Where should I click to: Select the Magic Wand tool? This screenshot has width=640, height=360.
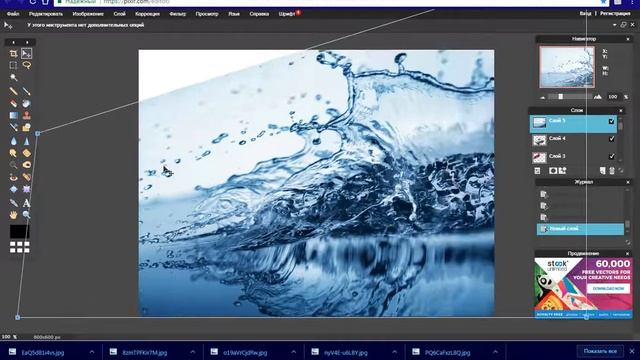(13, 78)
